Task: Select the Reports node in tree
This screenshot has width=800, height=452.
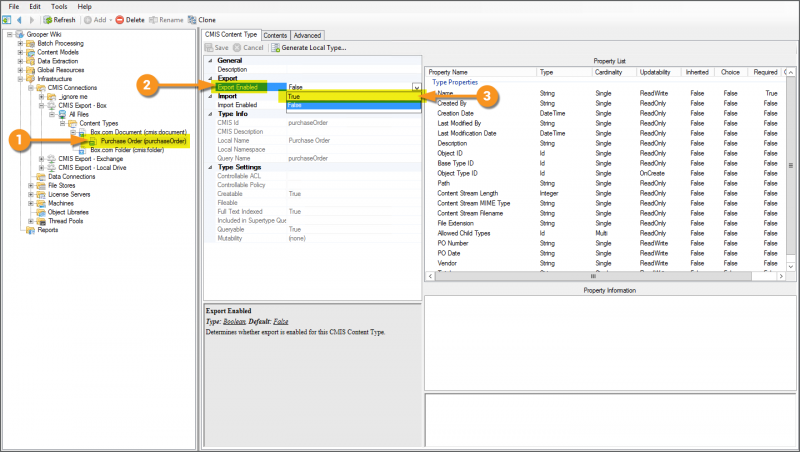Action: tap(47, 230)
